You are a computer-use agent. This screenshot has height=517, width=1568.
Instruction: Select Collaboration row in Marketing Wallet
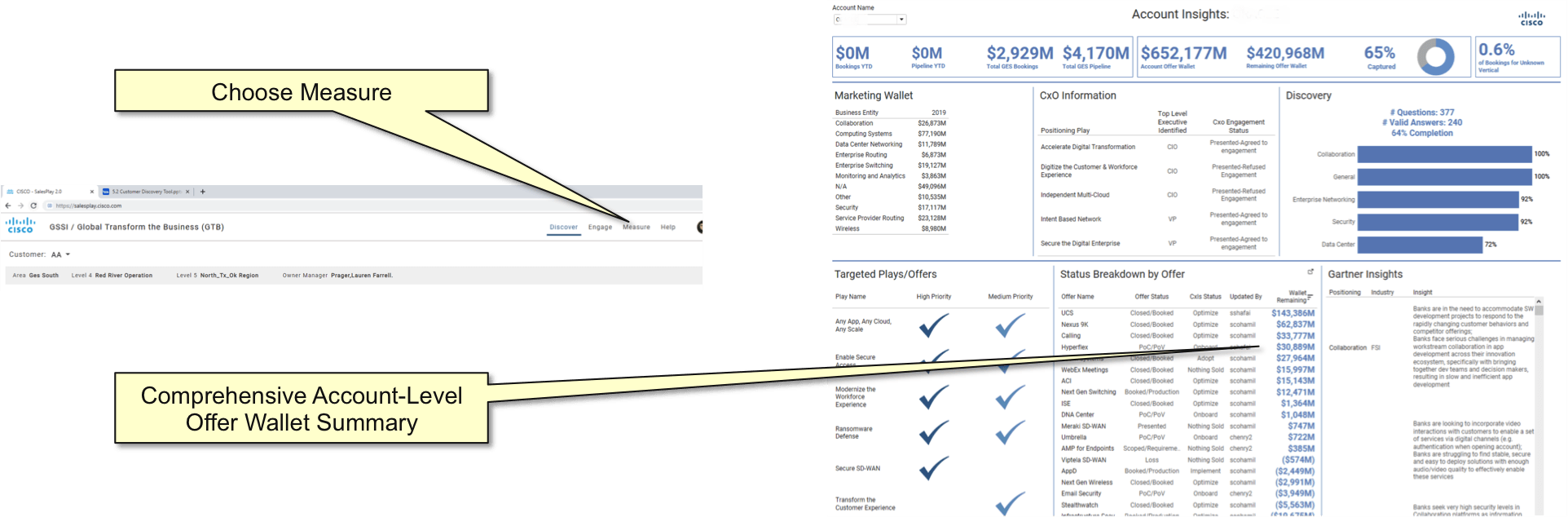pos(890,123)
